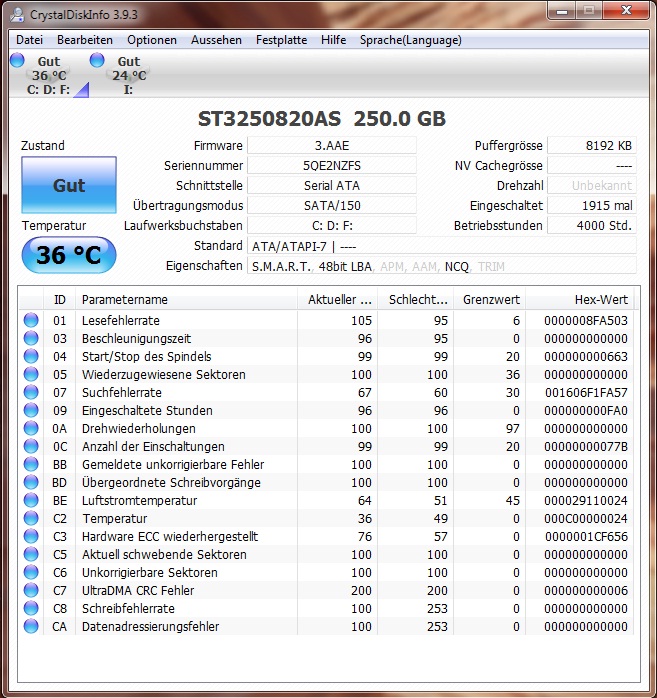
Task: Click the Laufwerksbuchstaben field C: D: F:
Action: click(332, 226)
